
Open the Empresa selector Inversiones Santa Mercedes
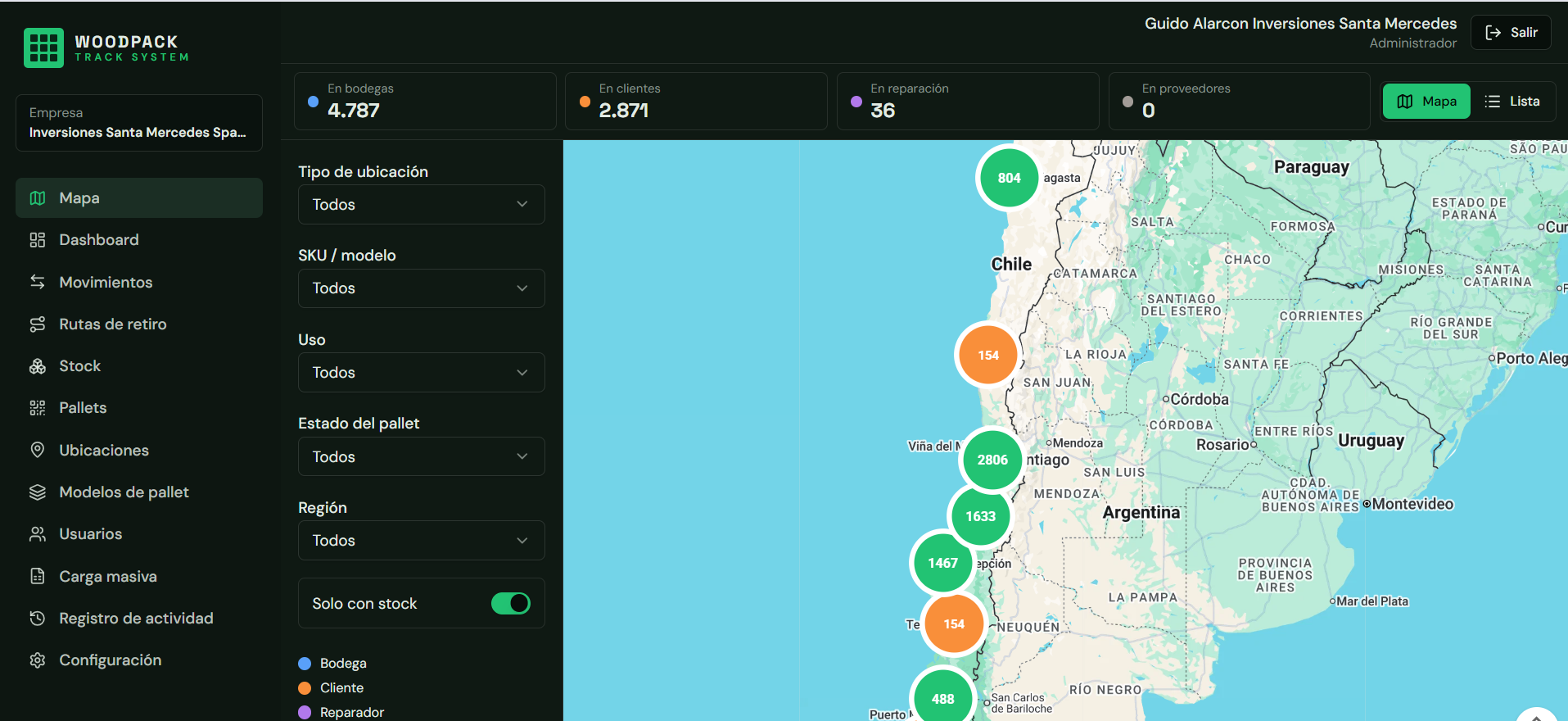click(x=139, y=123)
